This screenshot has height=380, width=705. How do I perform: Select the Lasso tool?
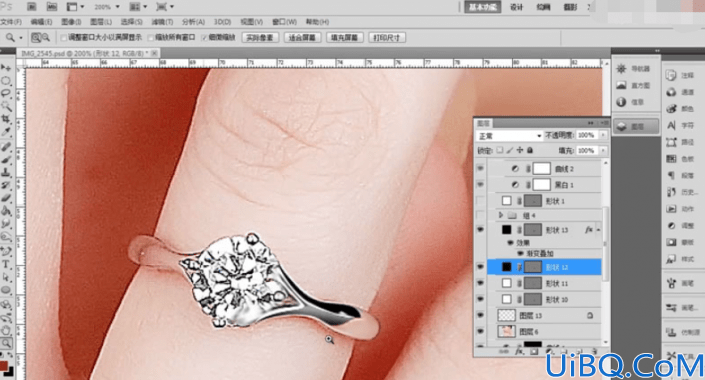click(6, 94)
